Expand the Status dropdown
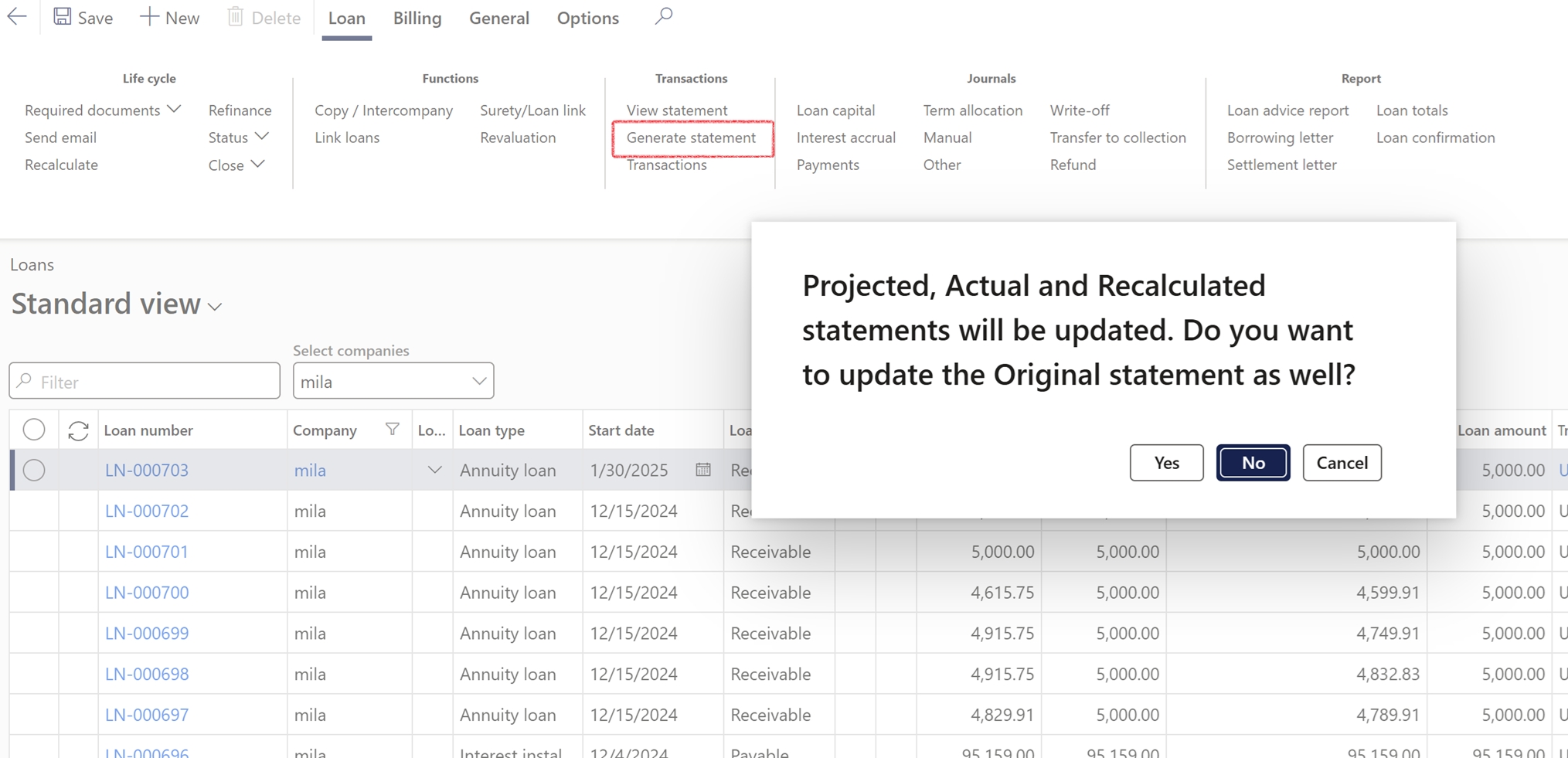The width and height of the screenshot is (1568, 758). (262, 137)
